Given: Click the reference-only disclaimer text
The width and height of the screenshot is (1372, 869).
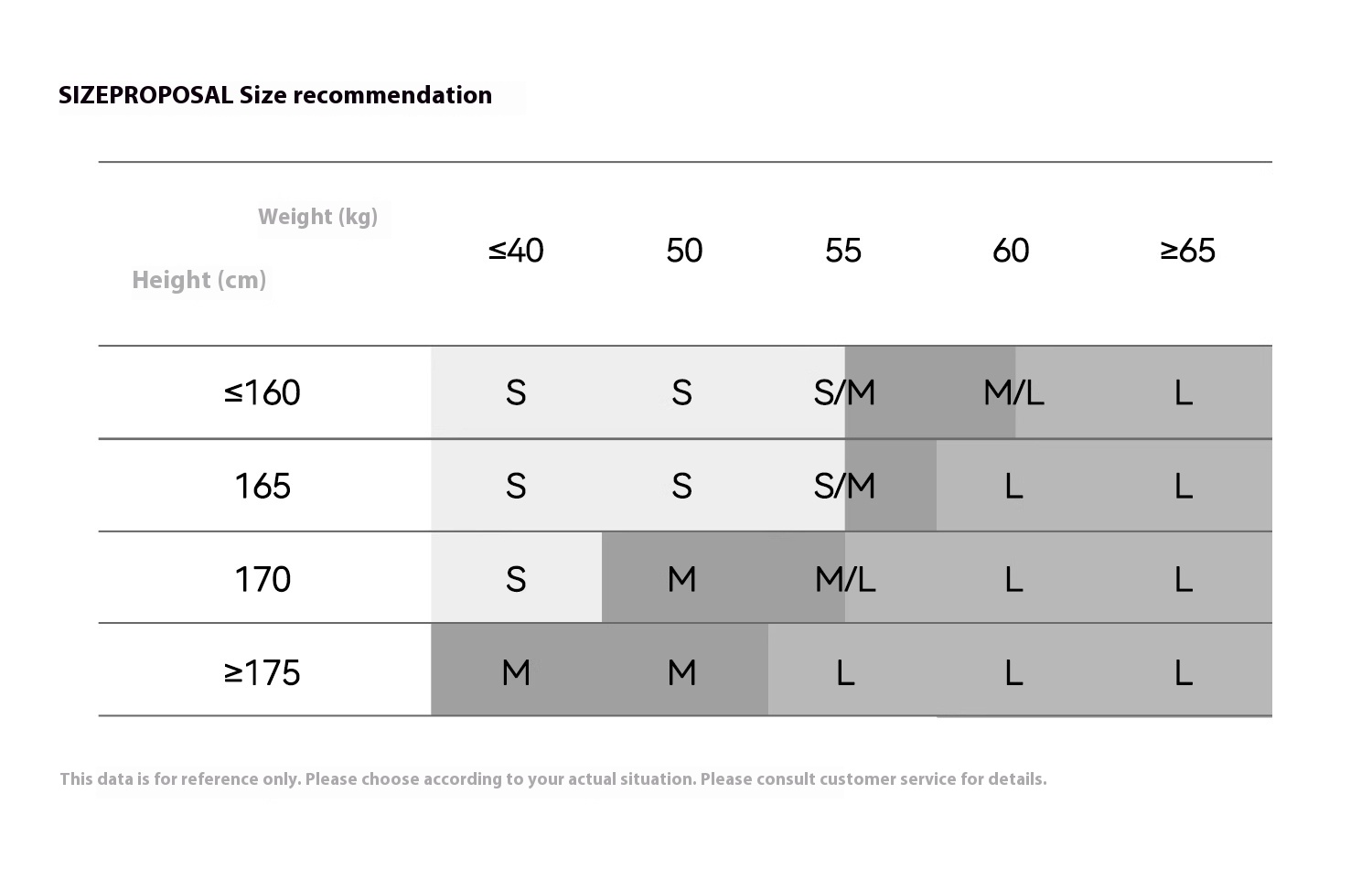Looking at the screenshot, I should [553, 779].
